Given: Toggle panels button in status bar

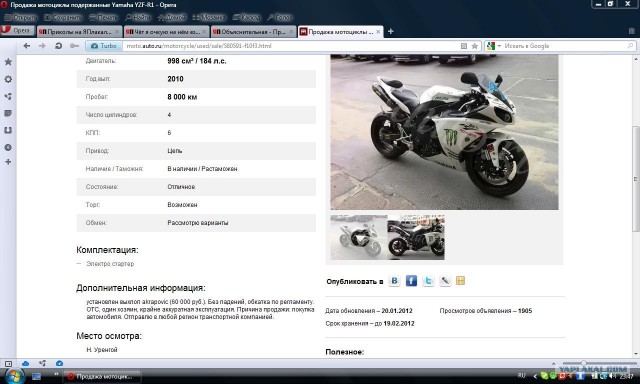Looking at the screenshot, I should pyautogui.click(x=8, y=363).
